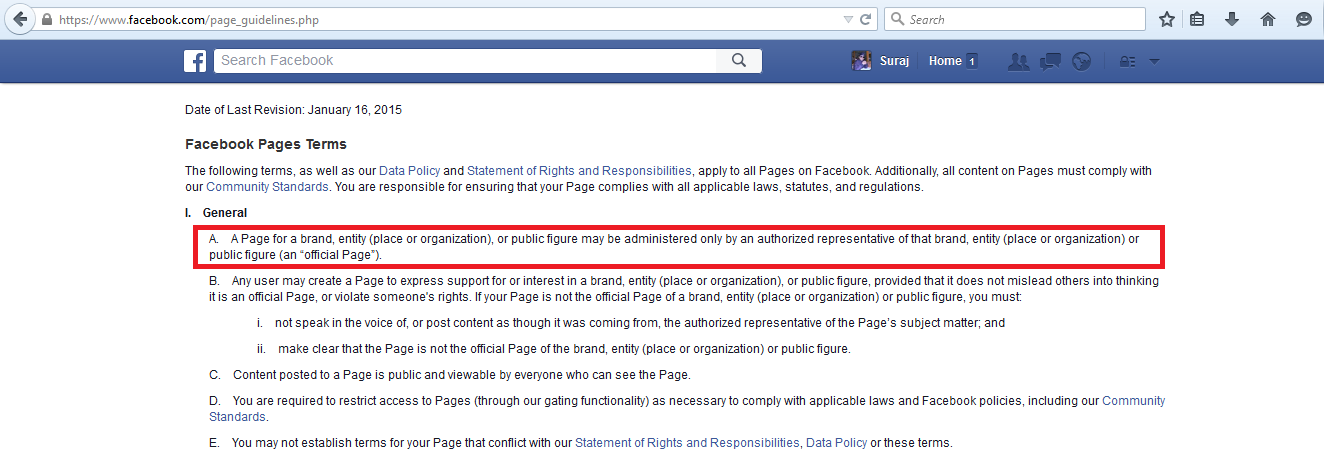Click the Facebook search magnifier button

pos(739,61)
